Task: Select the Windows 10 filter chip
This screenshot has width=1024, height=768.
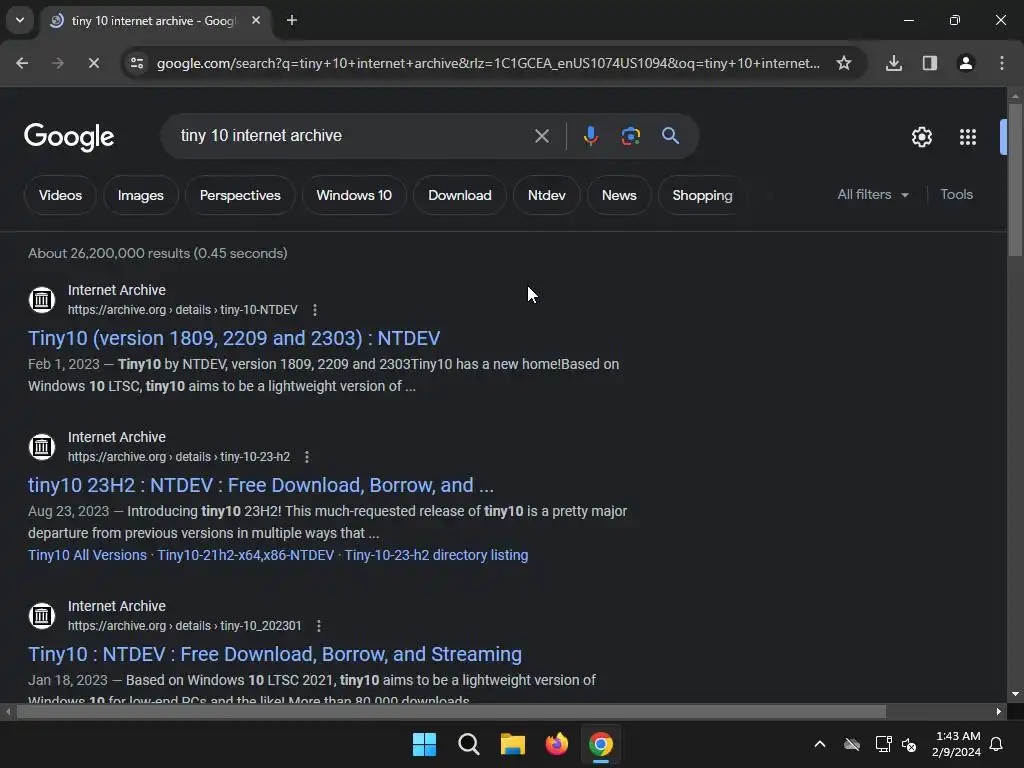Action: tap(354, 195)
